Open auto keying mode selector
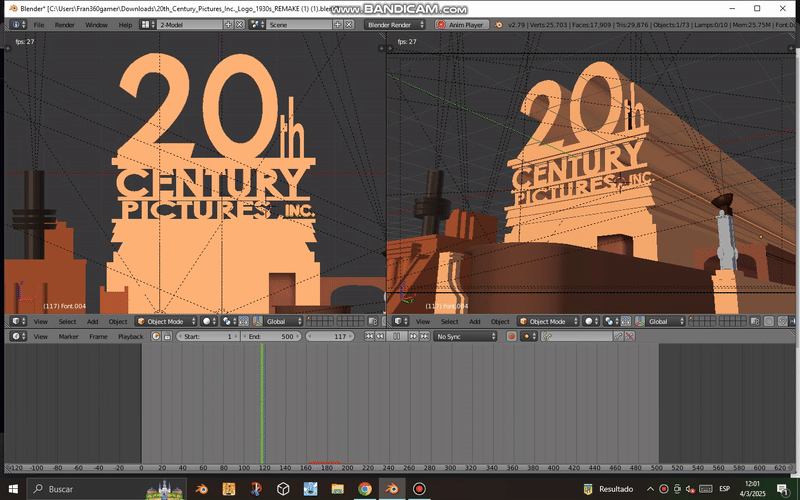 (x=529, y=336)
